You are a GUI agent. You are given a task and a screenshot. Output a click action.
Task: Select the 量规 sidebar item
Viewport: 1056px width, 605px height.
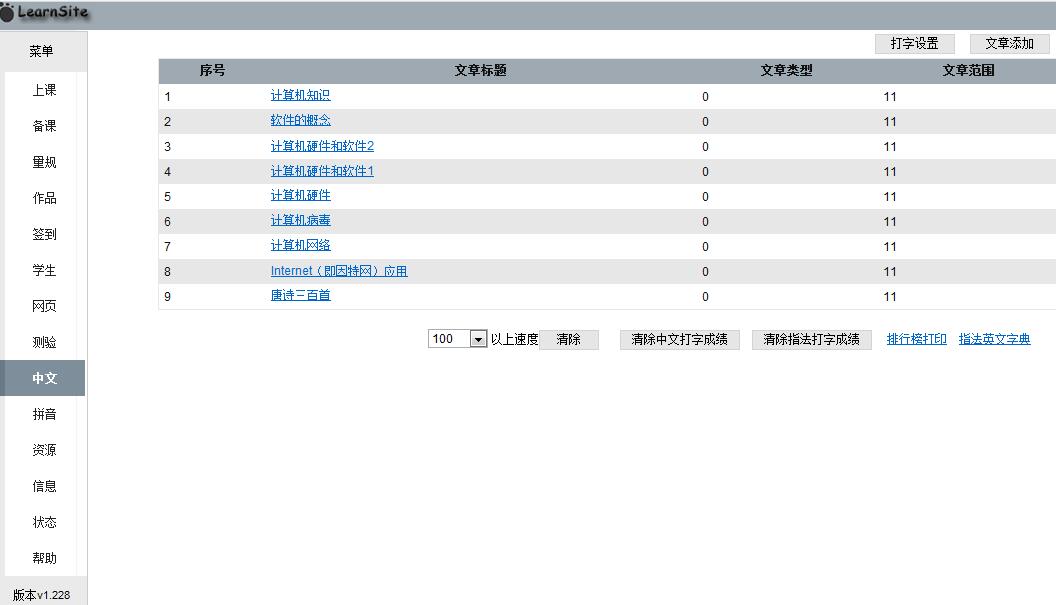44,162
